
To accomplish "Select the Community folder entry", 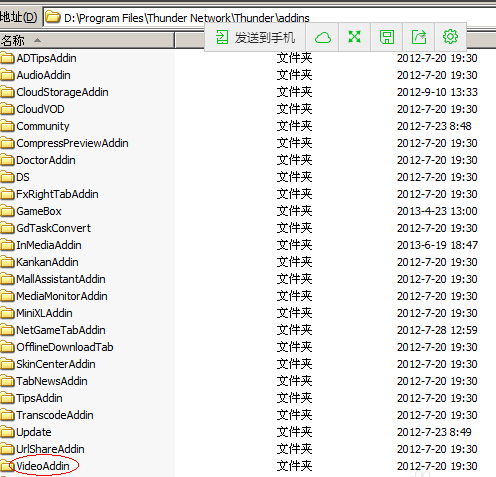I will [x=43, y=126].
